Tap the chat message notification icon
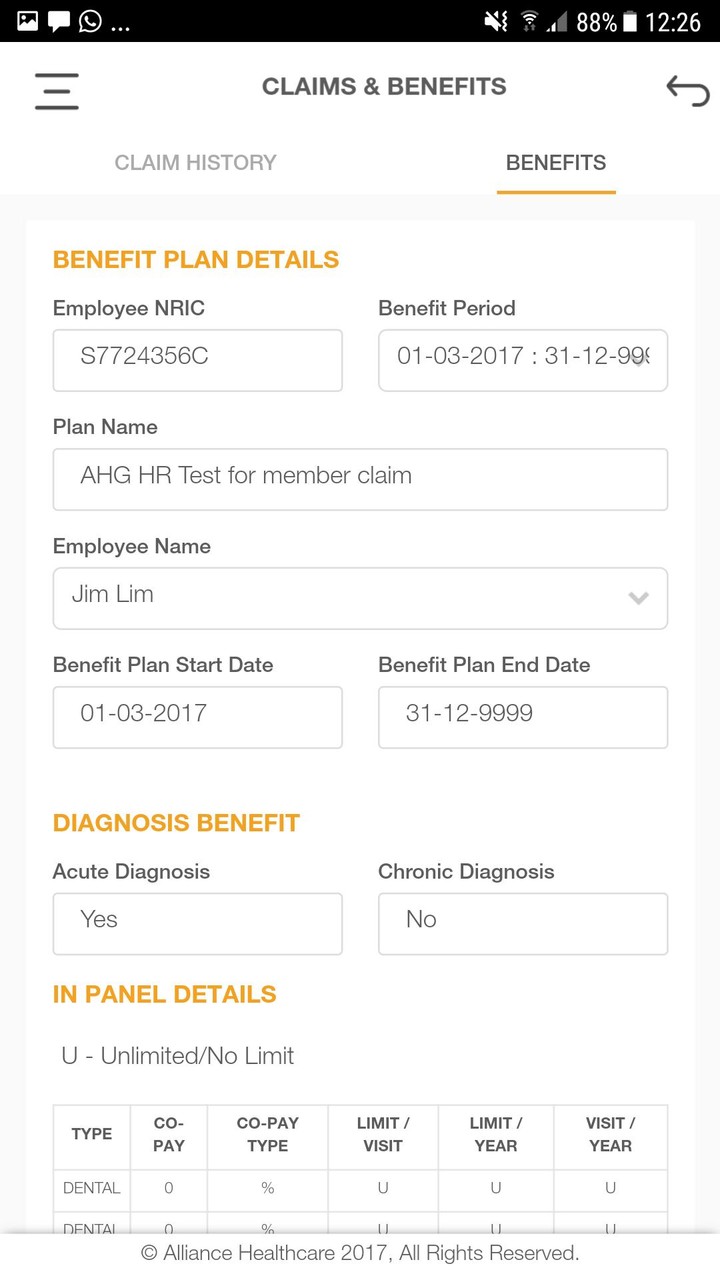Screen dimensions: 720x1280 (59, 21)
